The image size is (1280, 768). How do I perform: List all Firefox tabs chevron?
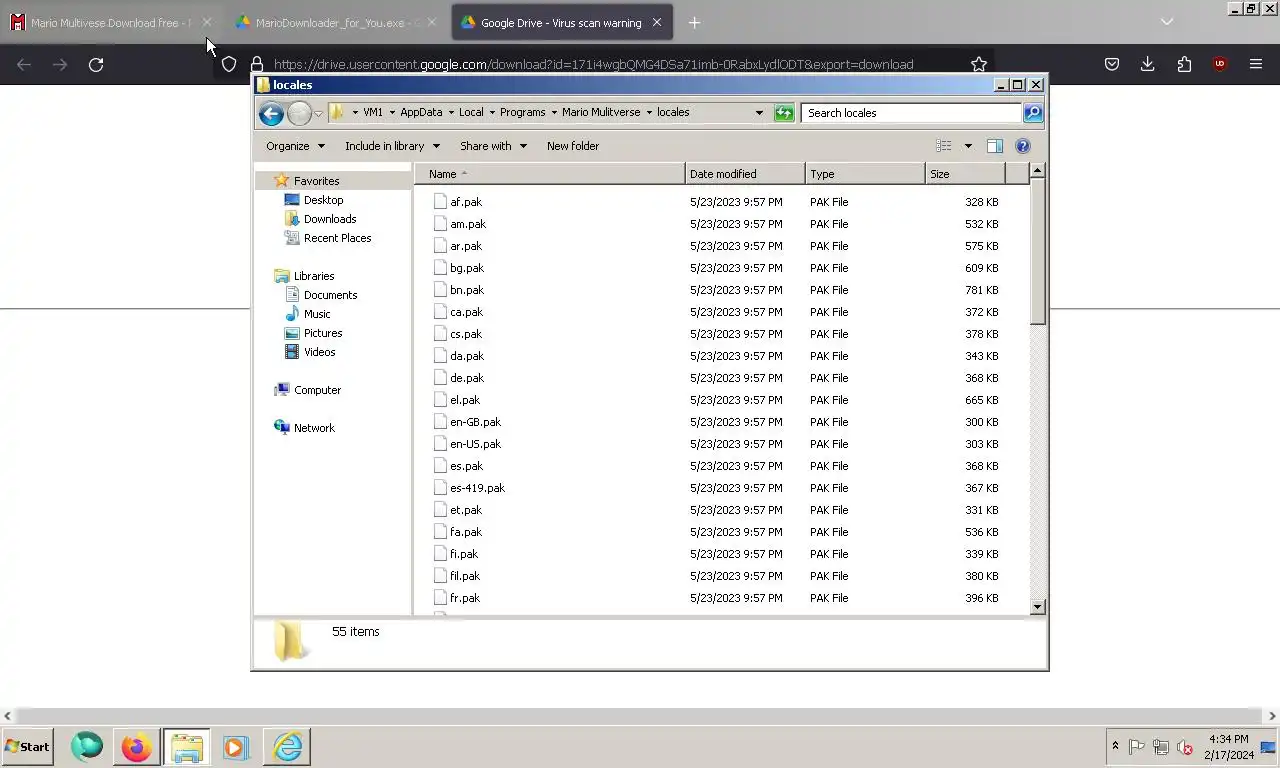1166,22
